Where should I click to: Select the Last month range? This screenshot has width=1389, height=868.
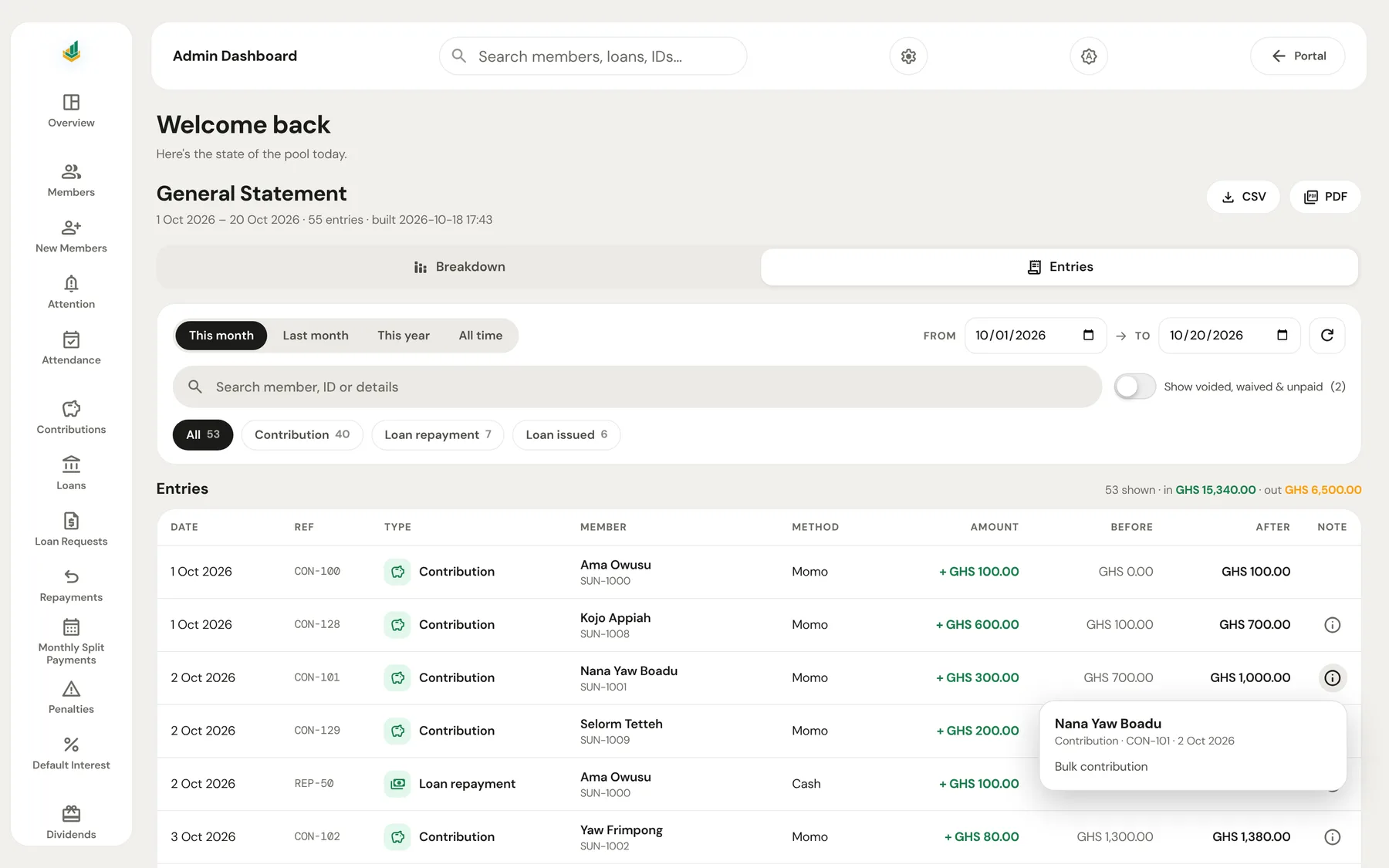(316, 336)
